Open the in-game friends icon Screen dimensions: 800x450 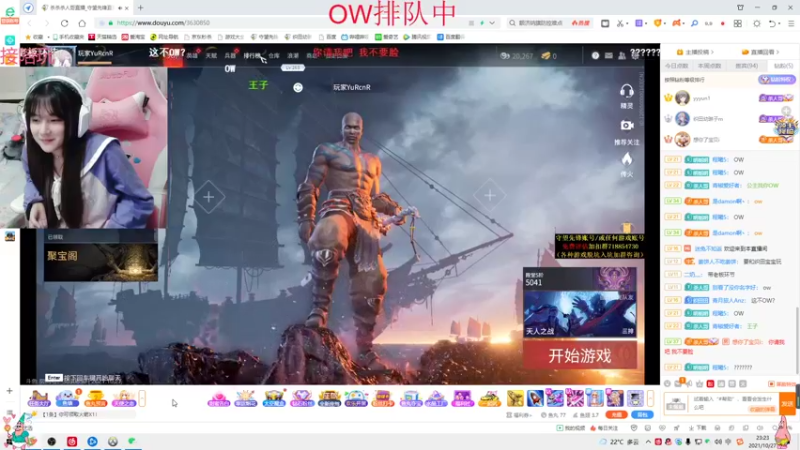(x=622, y=56)
